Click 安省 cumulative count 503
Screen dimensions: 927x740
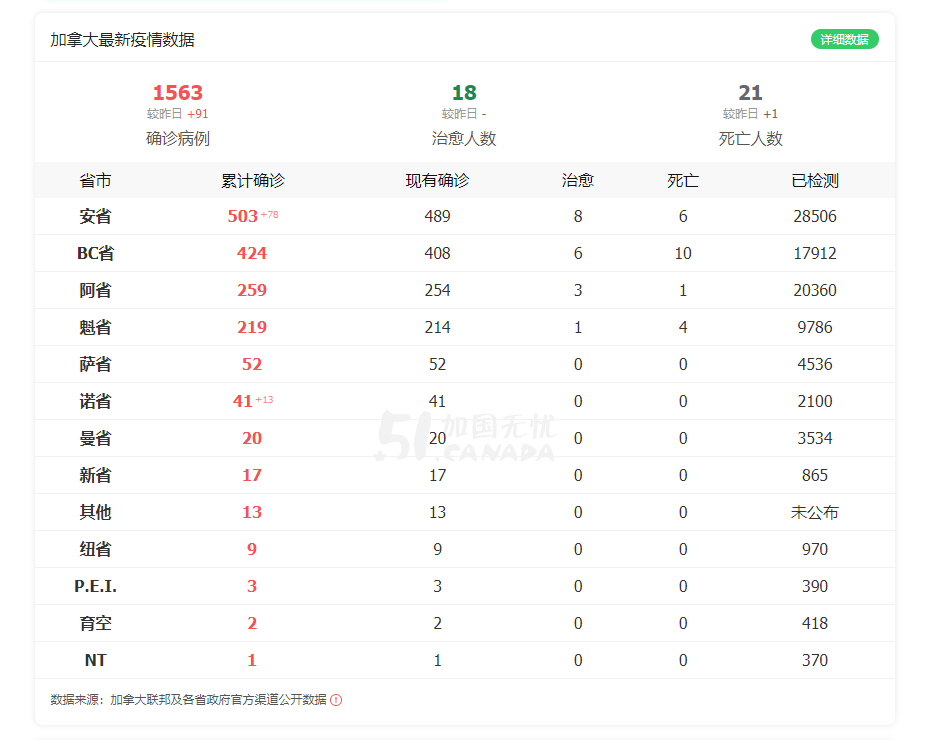click(x=242, y=216)
